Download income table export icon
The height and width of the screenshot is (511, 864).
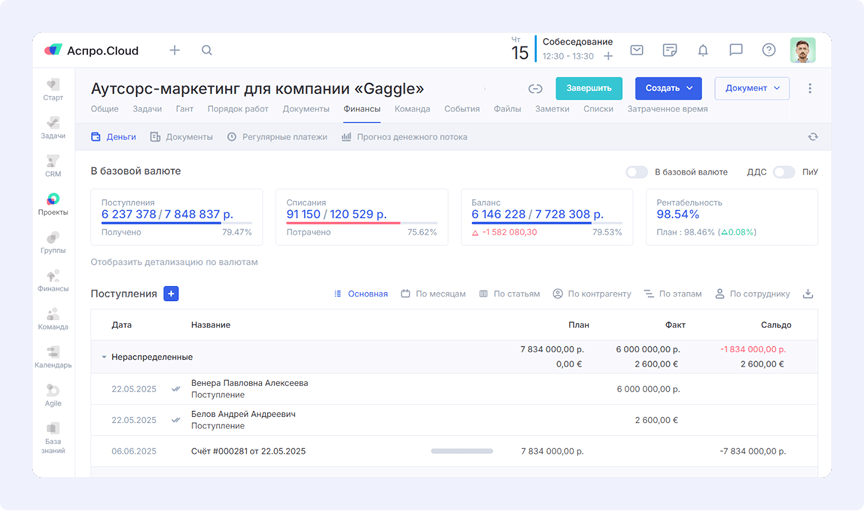tap(808, 294)
